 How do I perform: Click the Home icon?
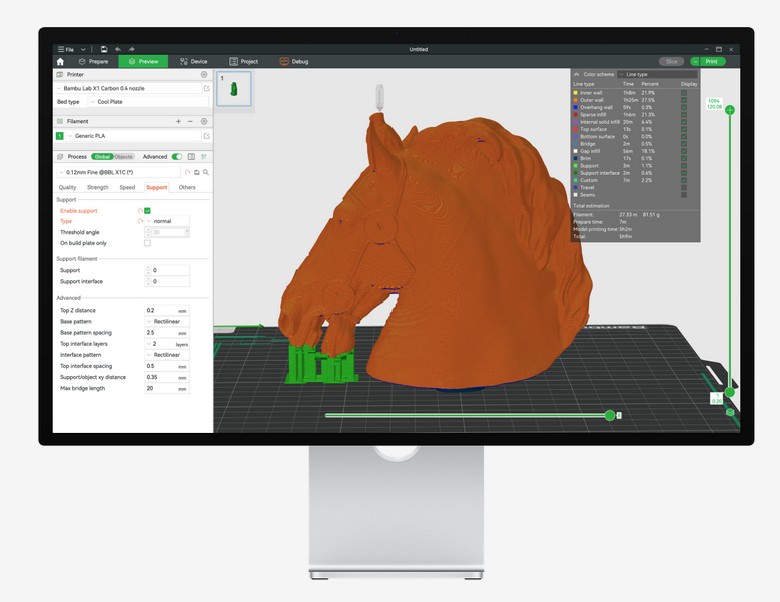[61, 61]
